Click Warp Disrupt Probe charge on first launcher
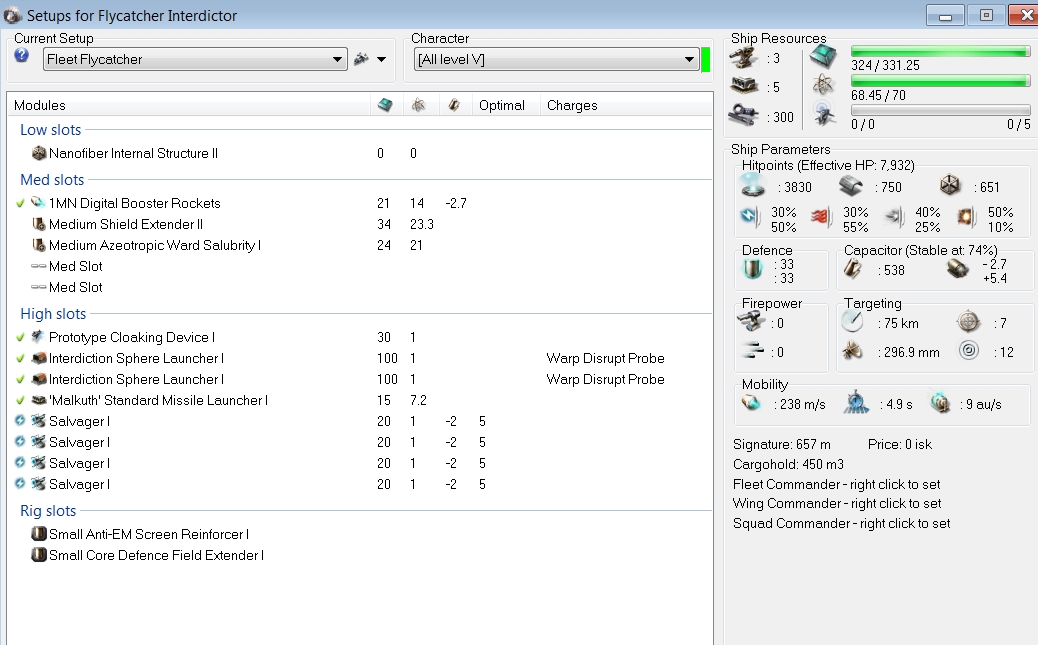 [x=605, y=358]
